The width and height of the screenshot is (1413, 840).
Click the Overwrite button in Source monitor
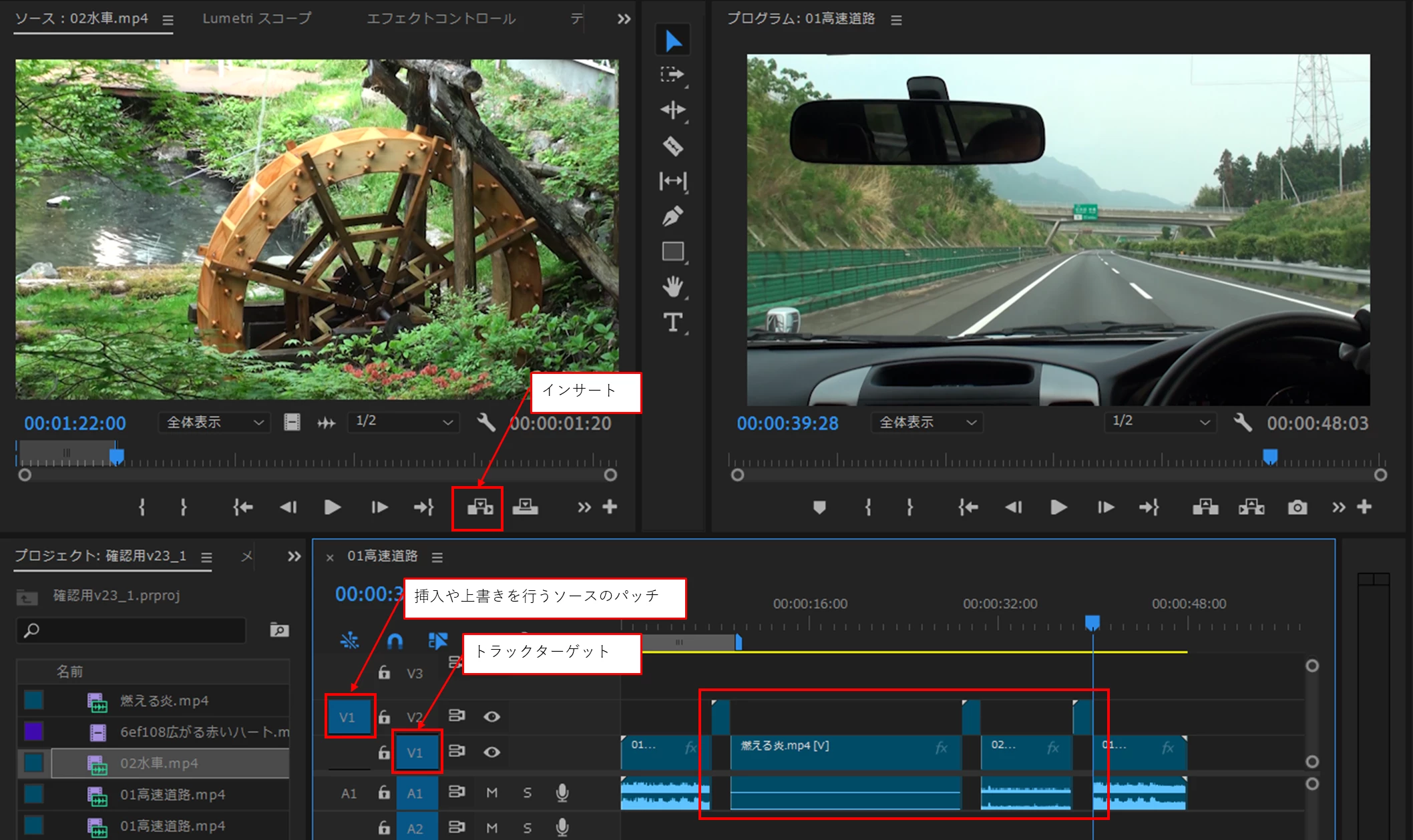click(525, 507)
